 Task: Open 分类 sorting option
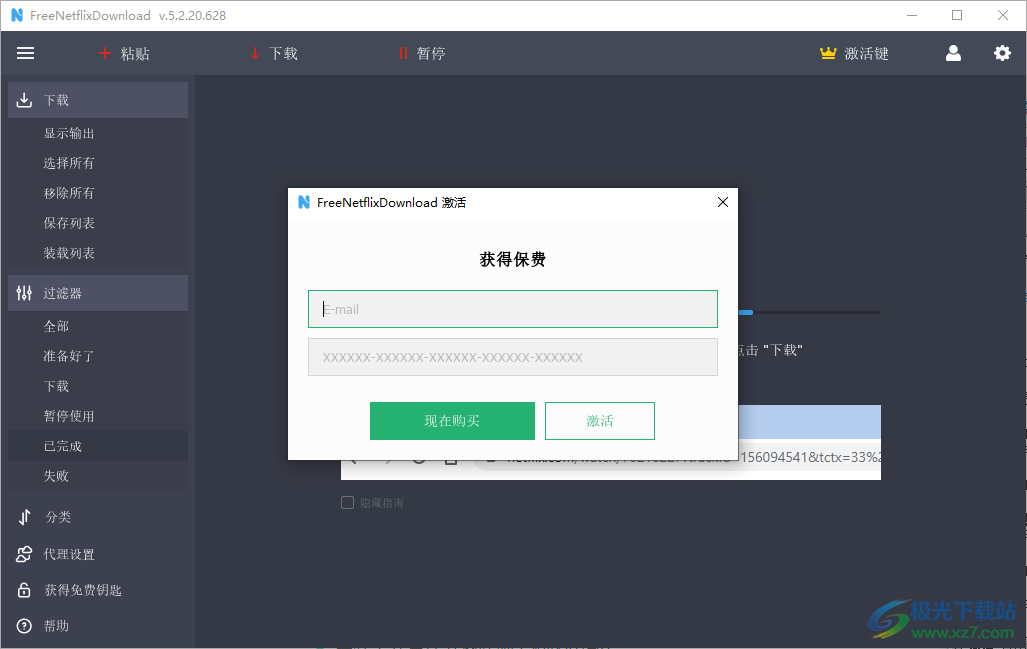coord(58,517)
